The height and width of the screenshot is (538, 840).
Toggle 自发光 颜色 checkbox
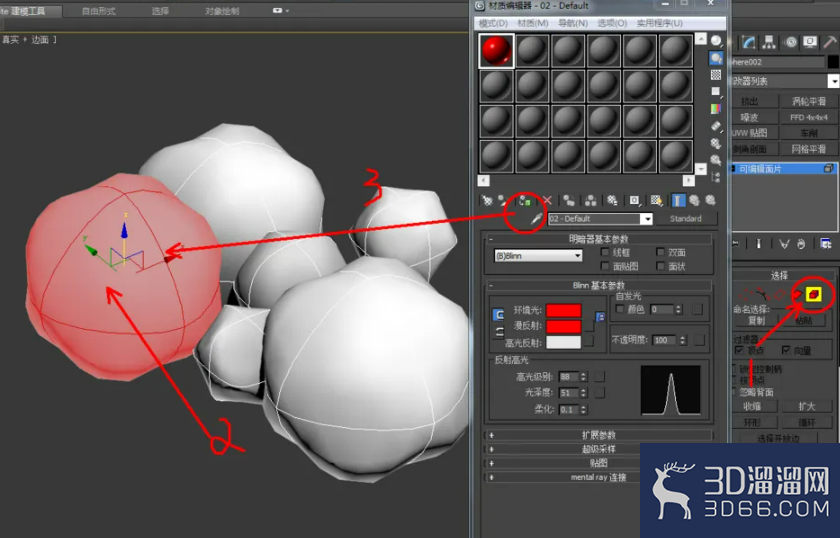point(620,309)
